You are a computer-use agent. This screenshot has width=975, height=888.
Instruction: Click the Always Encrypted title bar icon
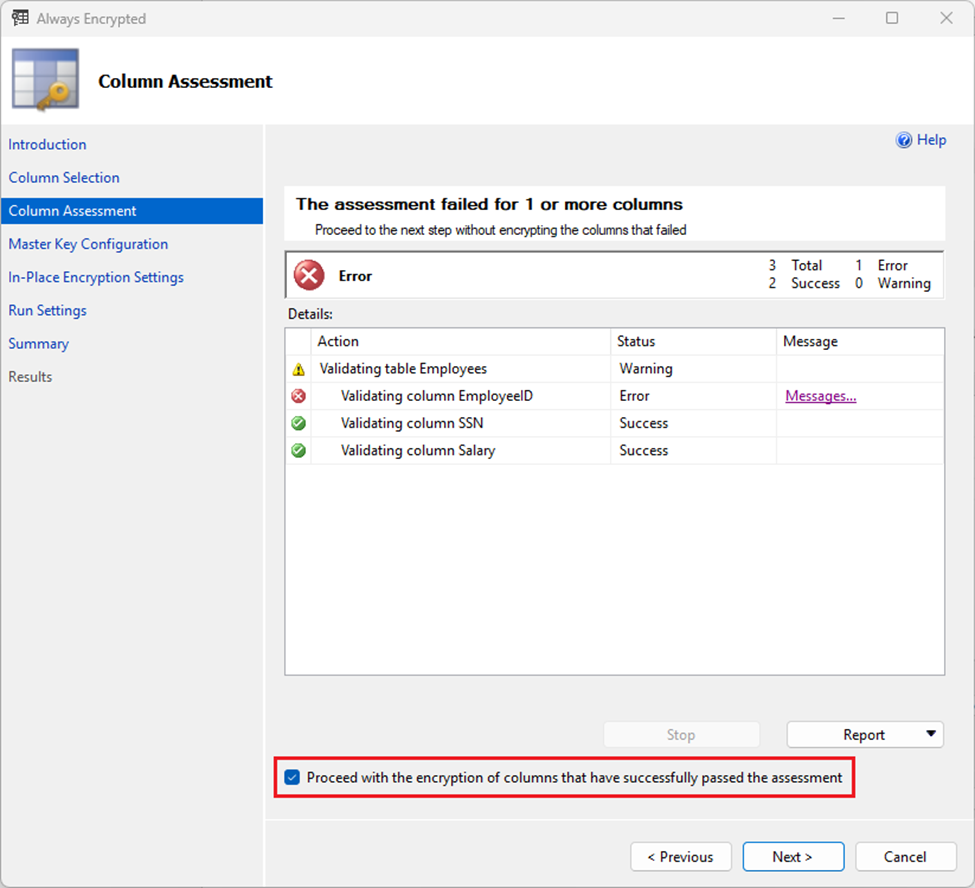(20, 18)
